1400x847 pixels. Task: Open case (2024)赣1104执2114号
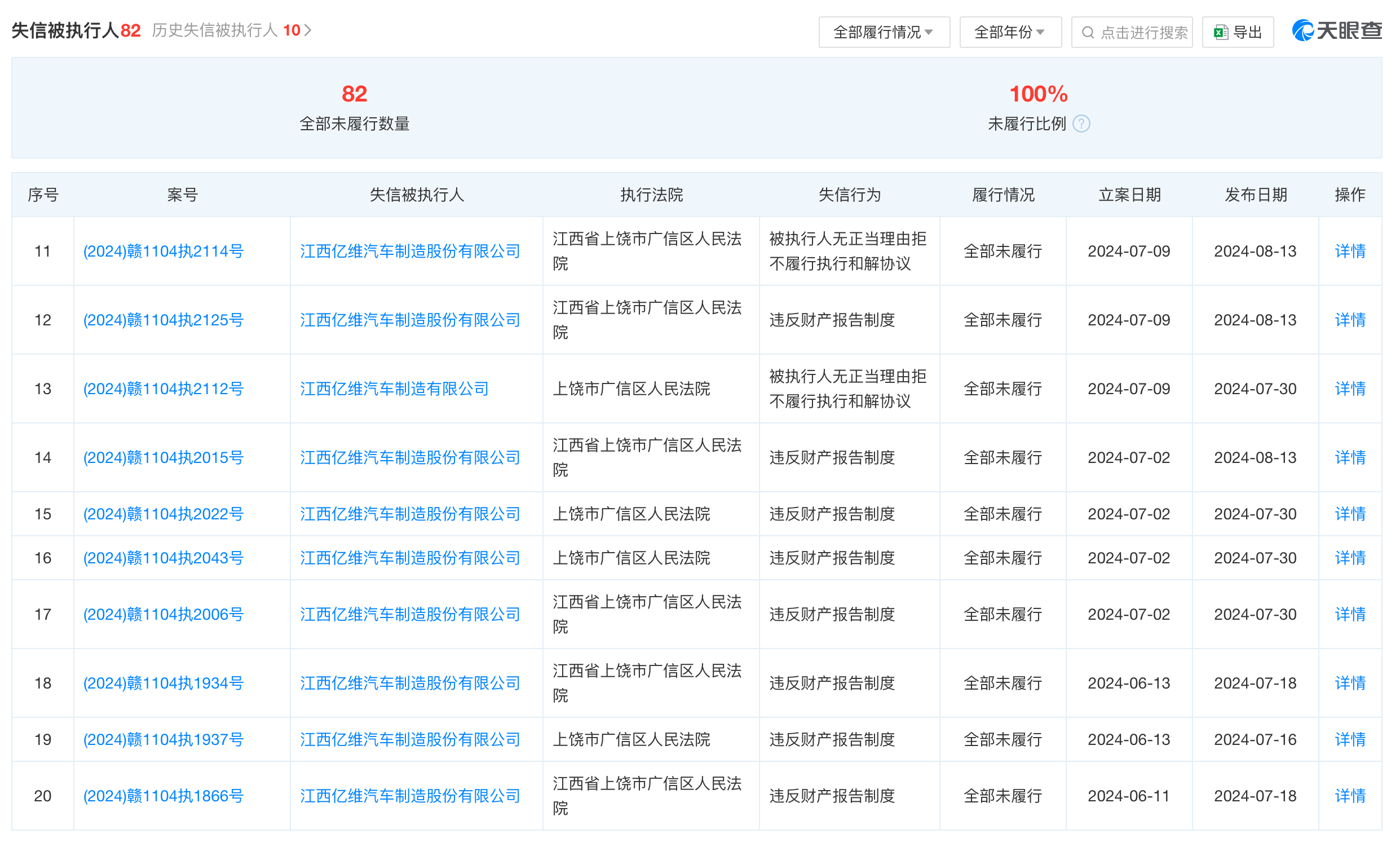(164, 251)
